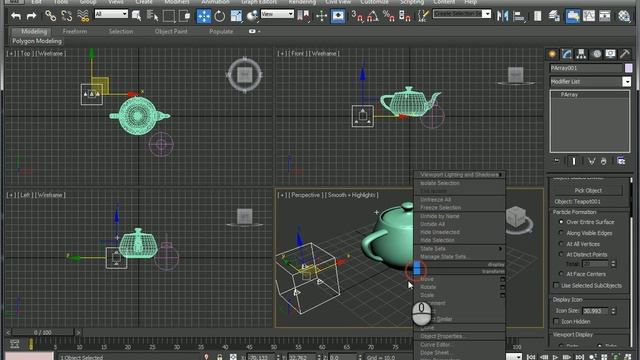Open Edit Named Selection Sets
Image resolution: width=640 pixels, height=360 pixels.
click(x=423, y=16)
